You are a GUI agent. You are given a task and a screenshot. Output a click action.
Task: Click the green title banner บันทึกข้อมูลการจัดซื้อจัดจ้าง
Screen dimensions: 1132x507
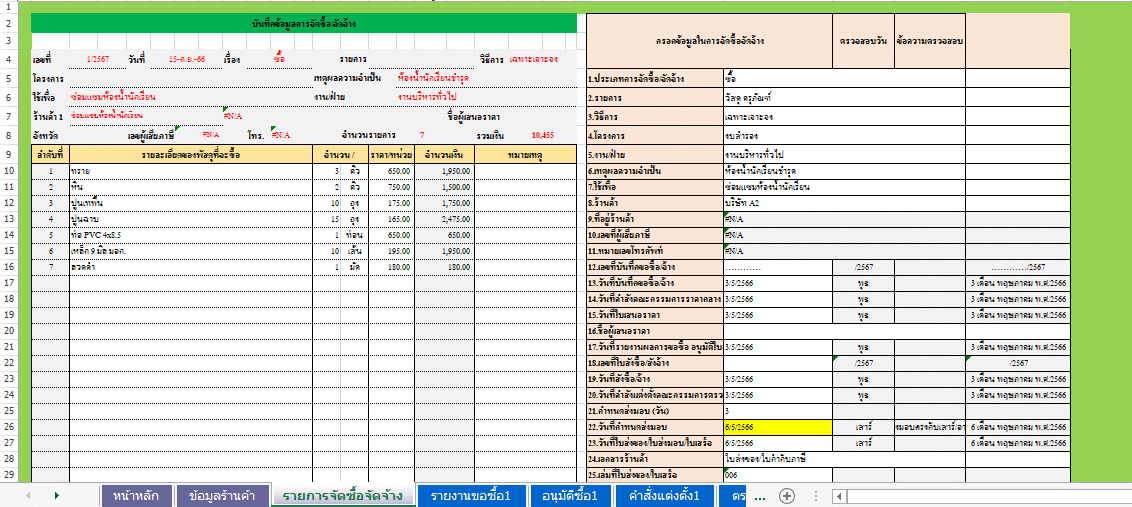pyautogui.click(x=303, y=24)
